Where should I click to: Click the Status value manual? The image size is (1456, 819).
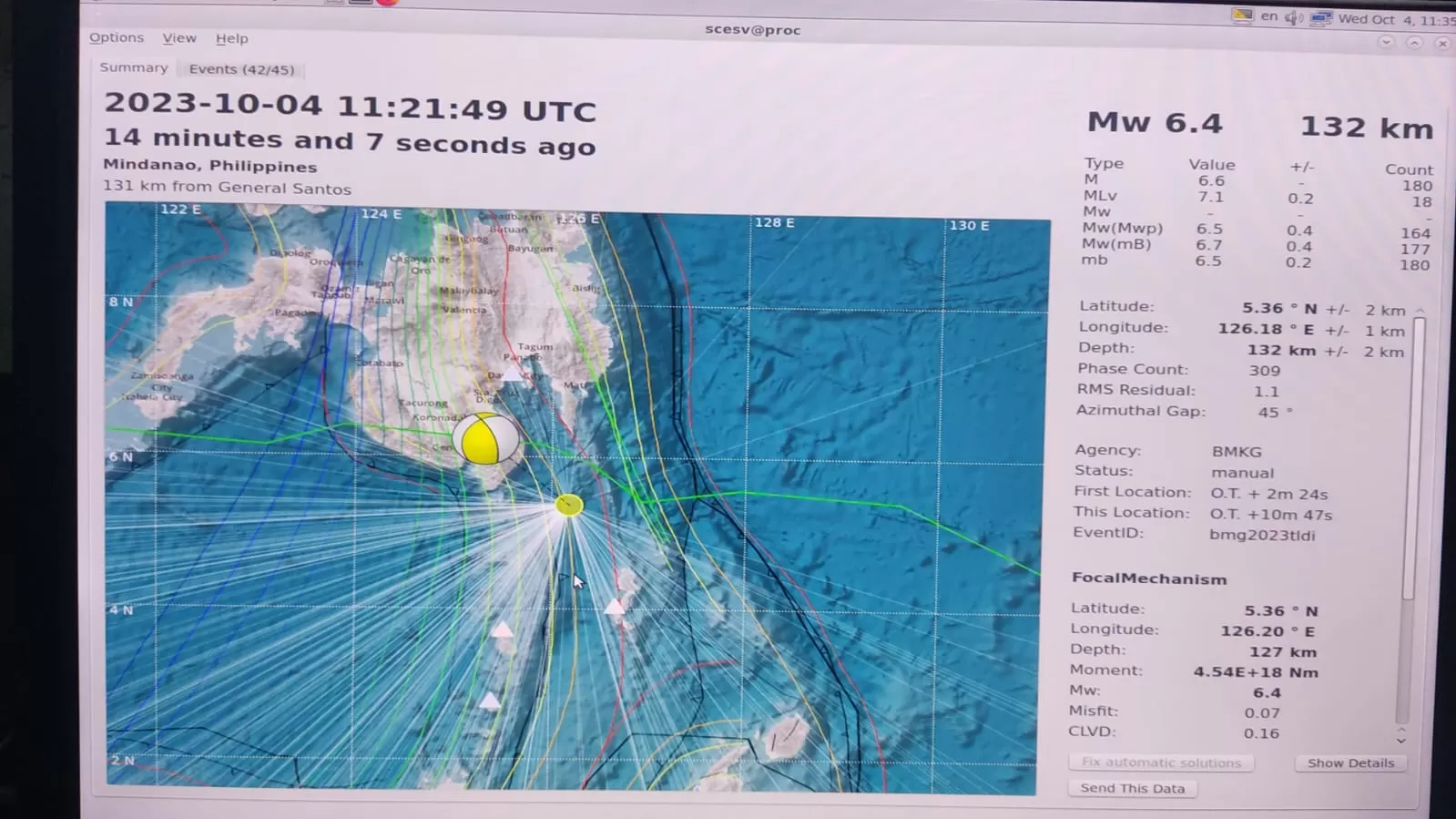tap(1242, 473)
